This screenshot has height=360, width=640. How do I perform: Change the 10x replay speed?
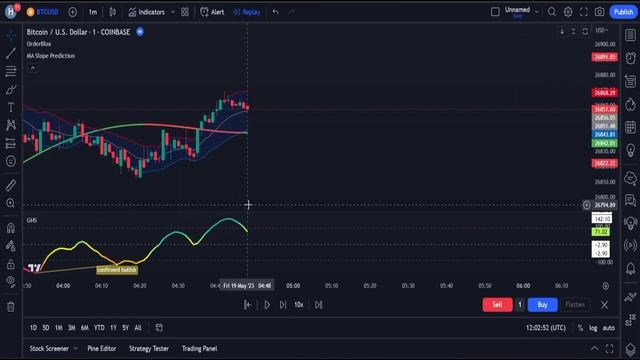[299, 305]
